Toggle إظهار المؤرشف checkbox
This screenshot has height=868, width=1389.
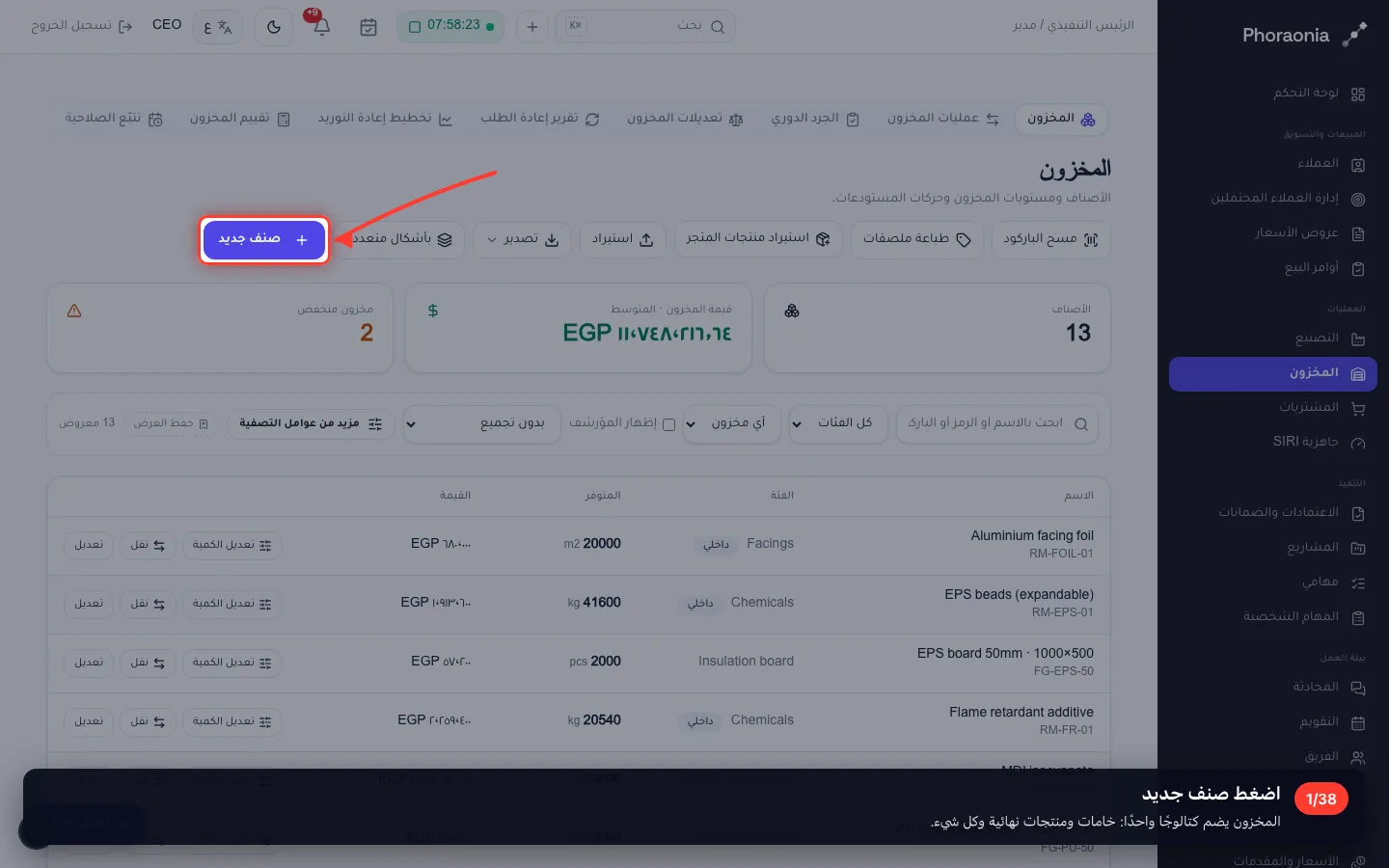point(668,424)
